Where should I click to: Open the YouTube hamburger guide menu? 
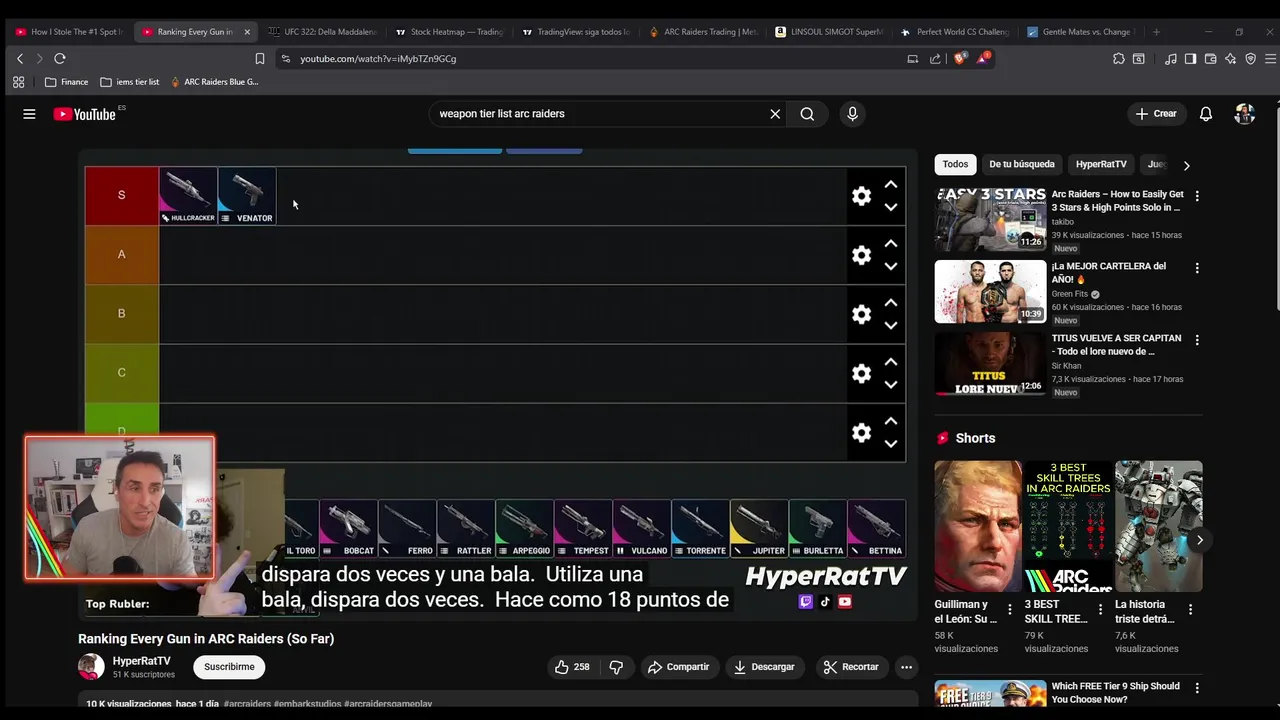pos(29,114)
